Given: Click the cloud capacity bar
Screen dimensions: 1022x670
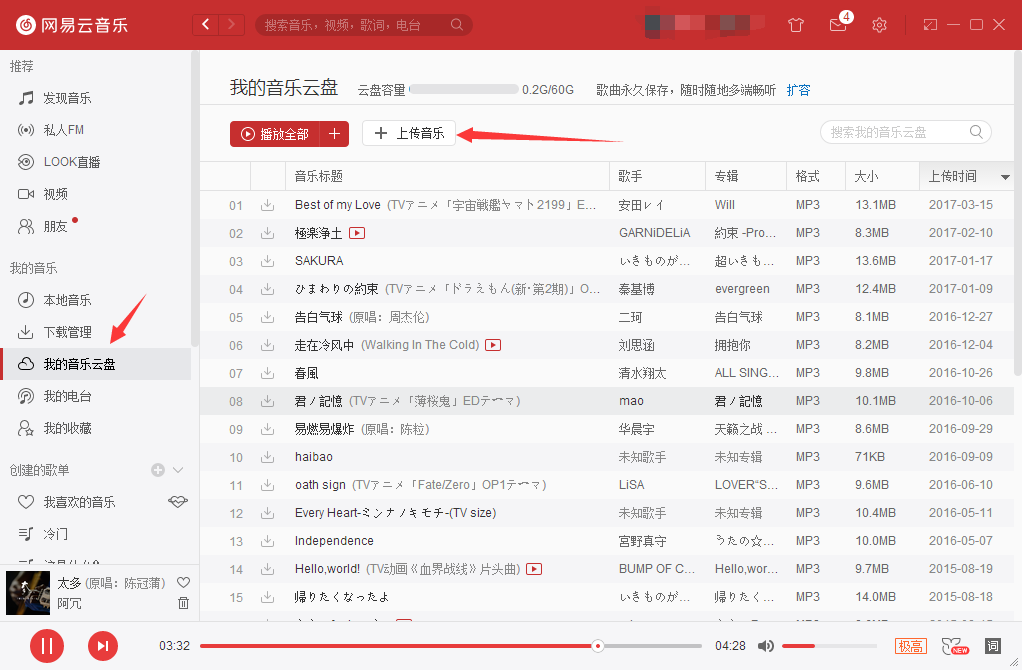Looking at the screenshot, I should click(x=463, y=89).
